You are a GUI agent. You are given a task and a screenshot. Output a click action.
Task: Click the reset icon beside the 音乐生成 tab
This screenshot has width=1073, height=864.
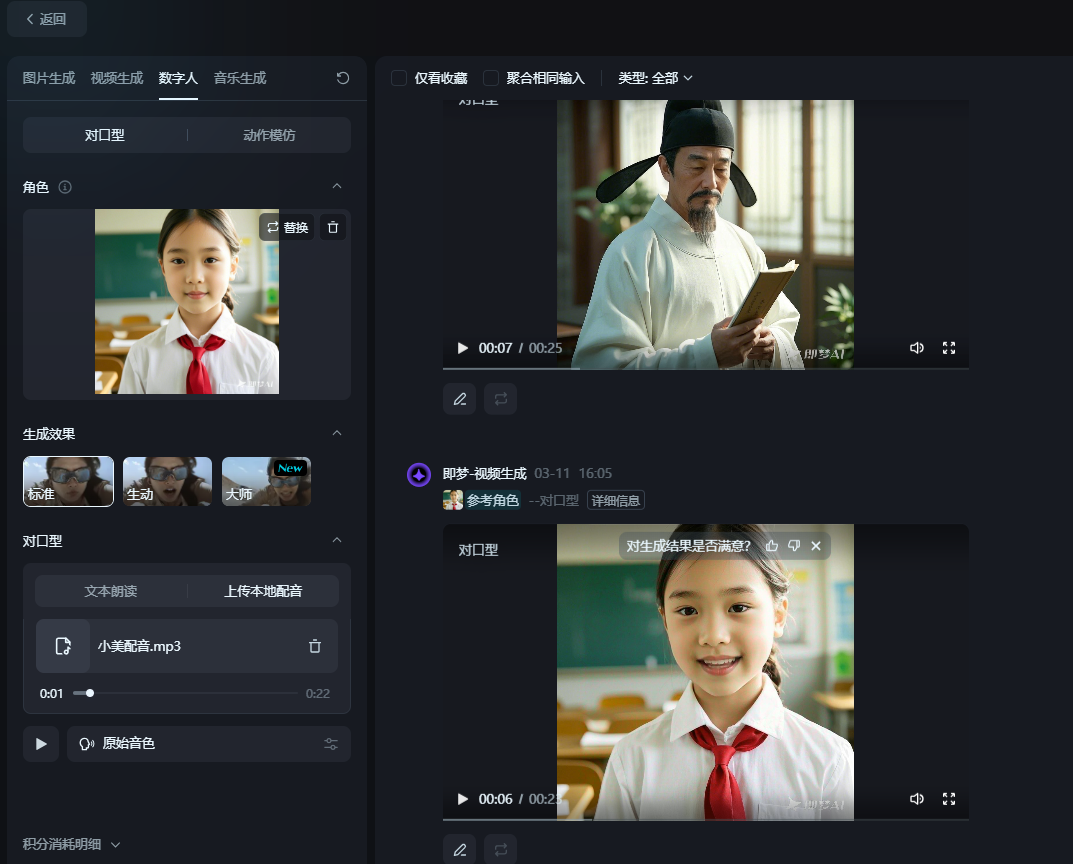coord(343,78)
